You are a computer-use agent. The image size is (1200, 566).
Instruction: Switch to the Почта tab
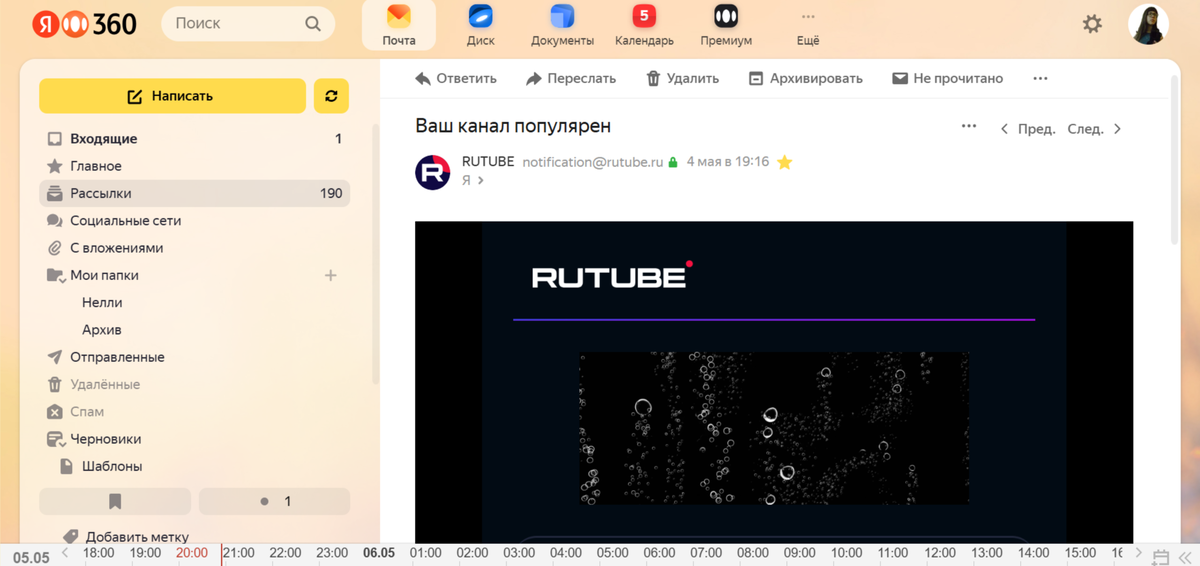(x=399, y=25)
